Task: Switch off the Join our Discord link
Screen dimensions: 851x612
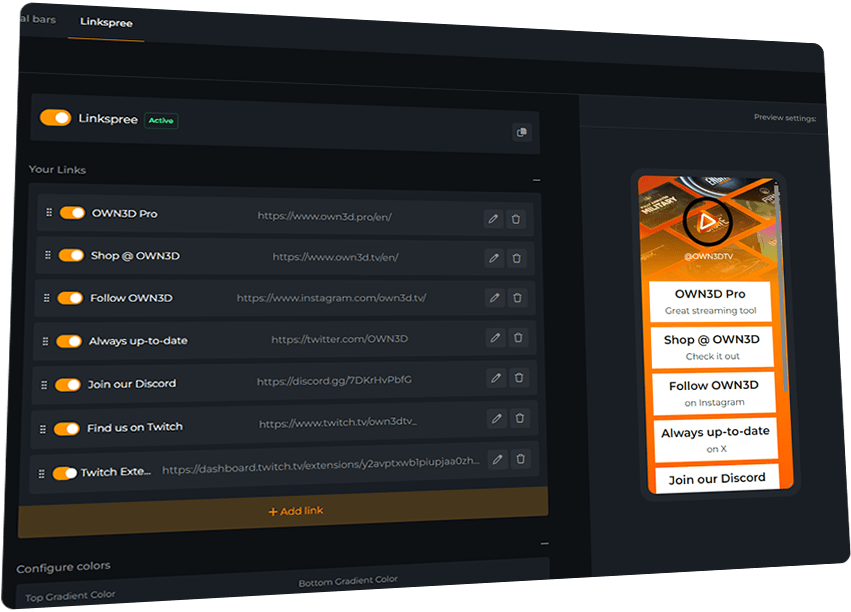Action: pos(68,385)
